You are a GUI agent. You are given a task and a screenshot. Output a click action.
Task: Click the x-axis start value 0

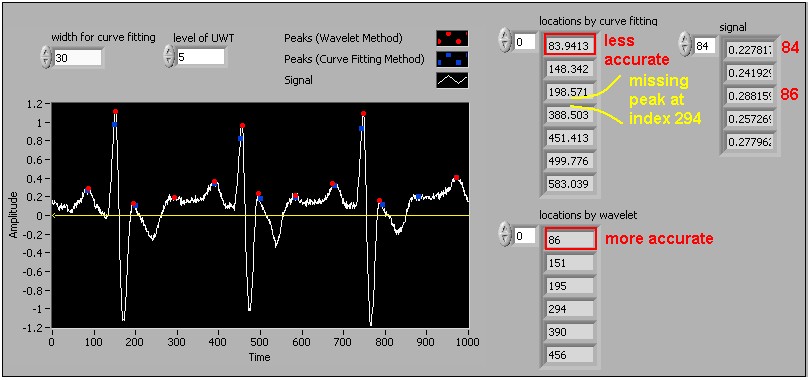click(x=52, y=342)
